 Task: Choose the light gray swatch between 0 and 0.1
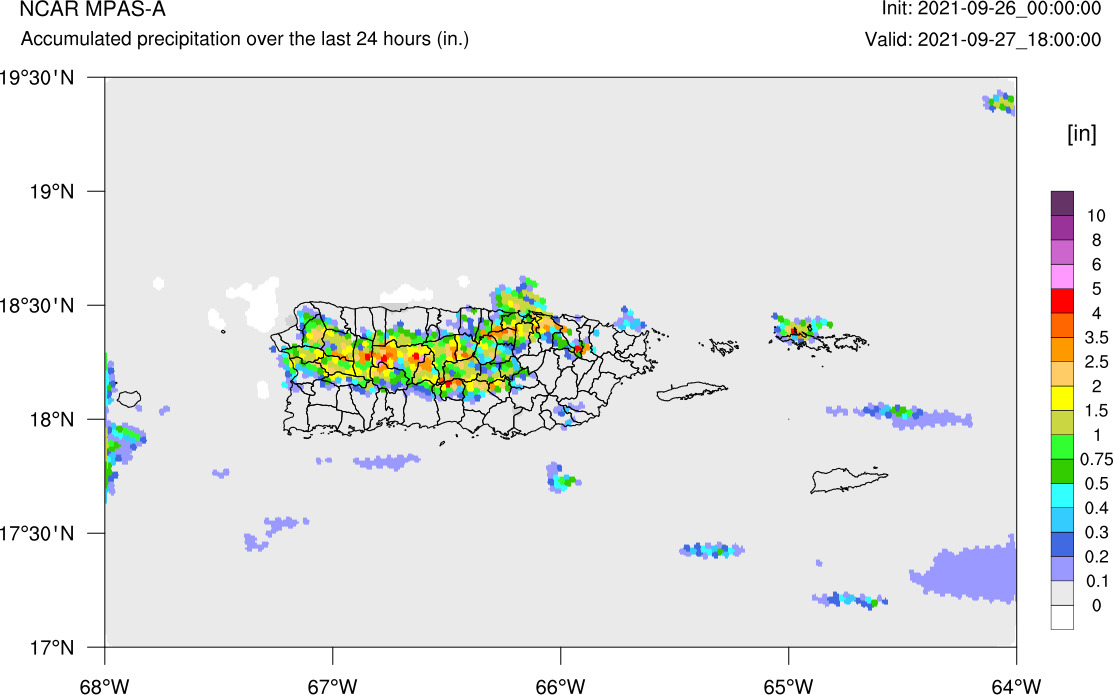click(1062, 593)
